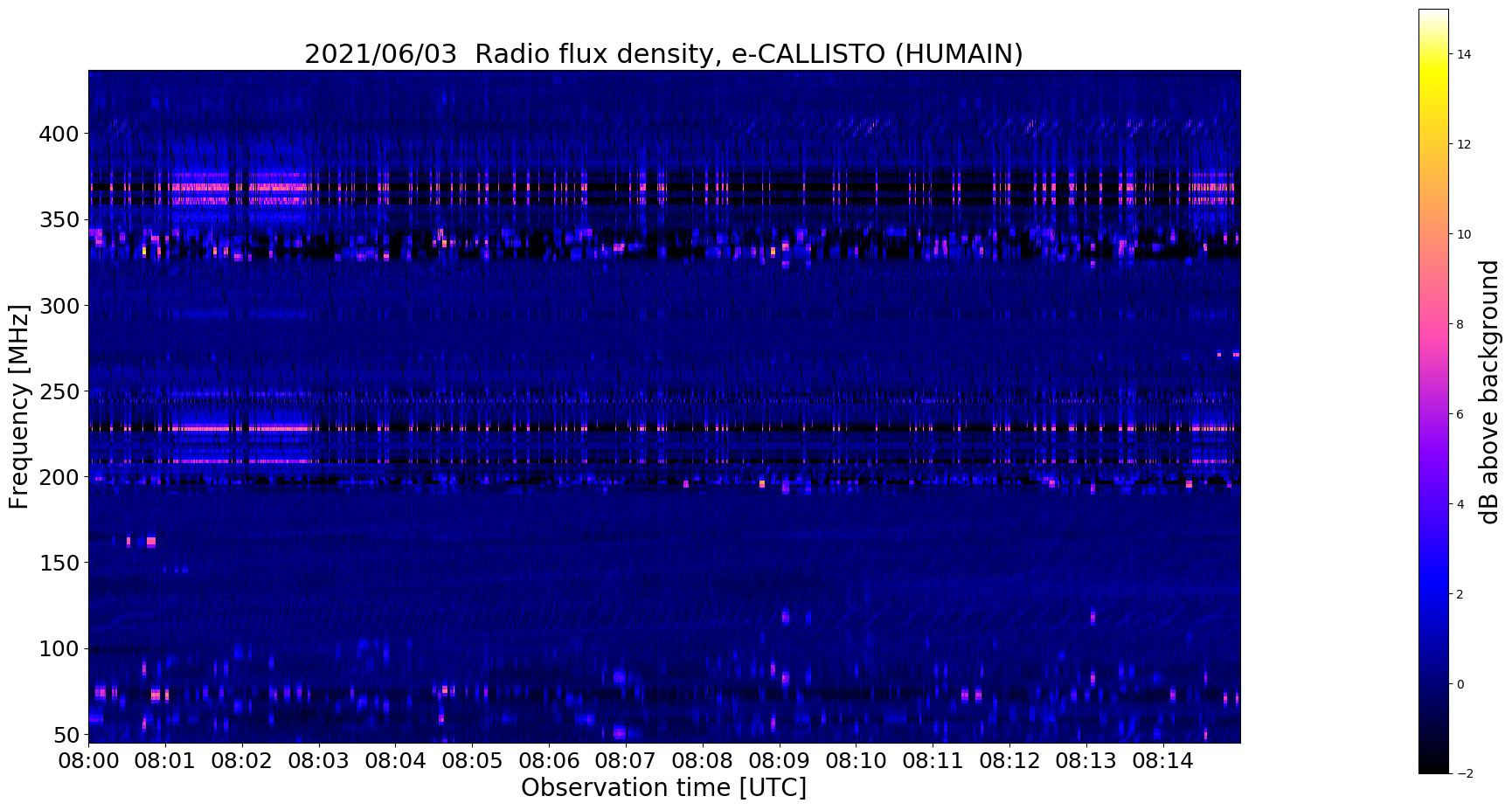Click the colorbar tick label 6
The width and height of the screenshot is (1512, 810).
coord(1460,414)
